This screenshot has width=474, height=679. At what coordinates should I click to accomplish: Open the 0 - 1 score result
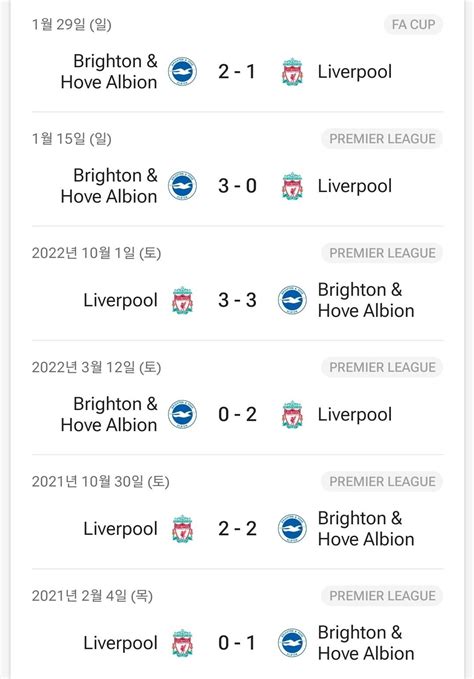(x=237, y=643)
